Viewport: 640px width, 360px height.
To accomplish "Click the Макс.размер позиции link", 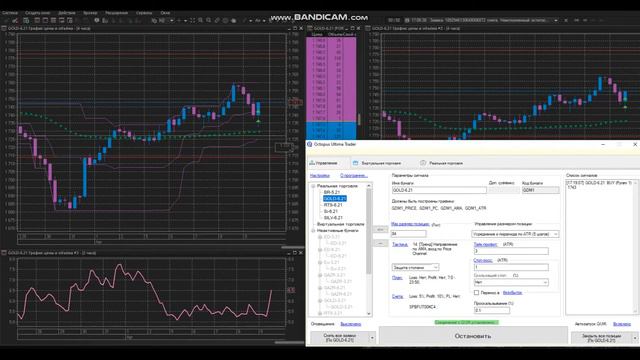I will coord(410,224).
